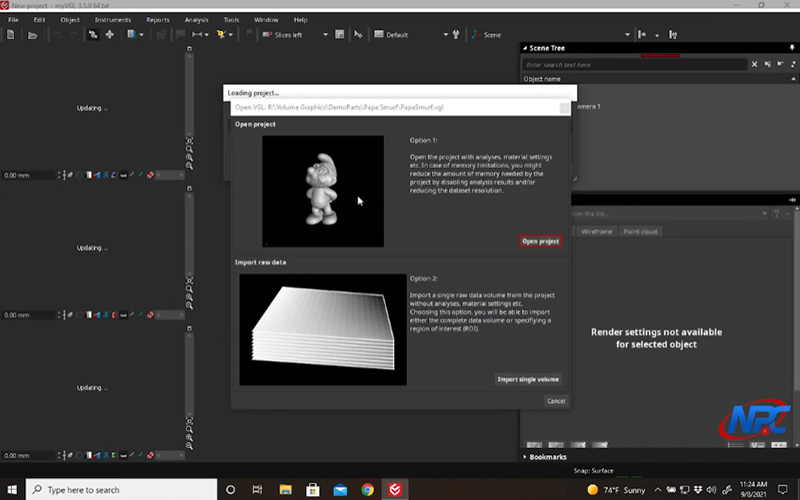Screen dimensions: 800x500
Task: Open Google Chrome from the taskbar
Action: [367, 489]
